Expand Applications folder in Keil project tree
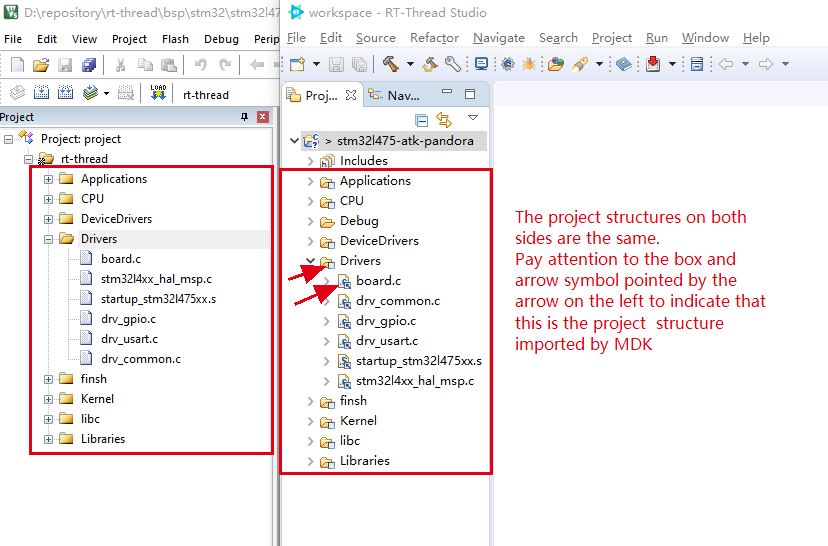Image resolution: width=828 pixels, height=546 pixels. (x=49, y=179)
